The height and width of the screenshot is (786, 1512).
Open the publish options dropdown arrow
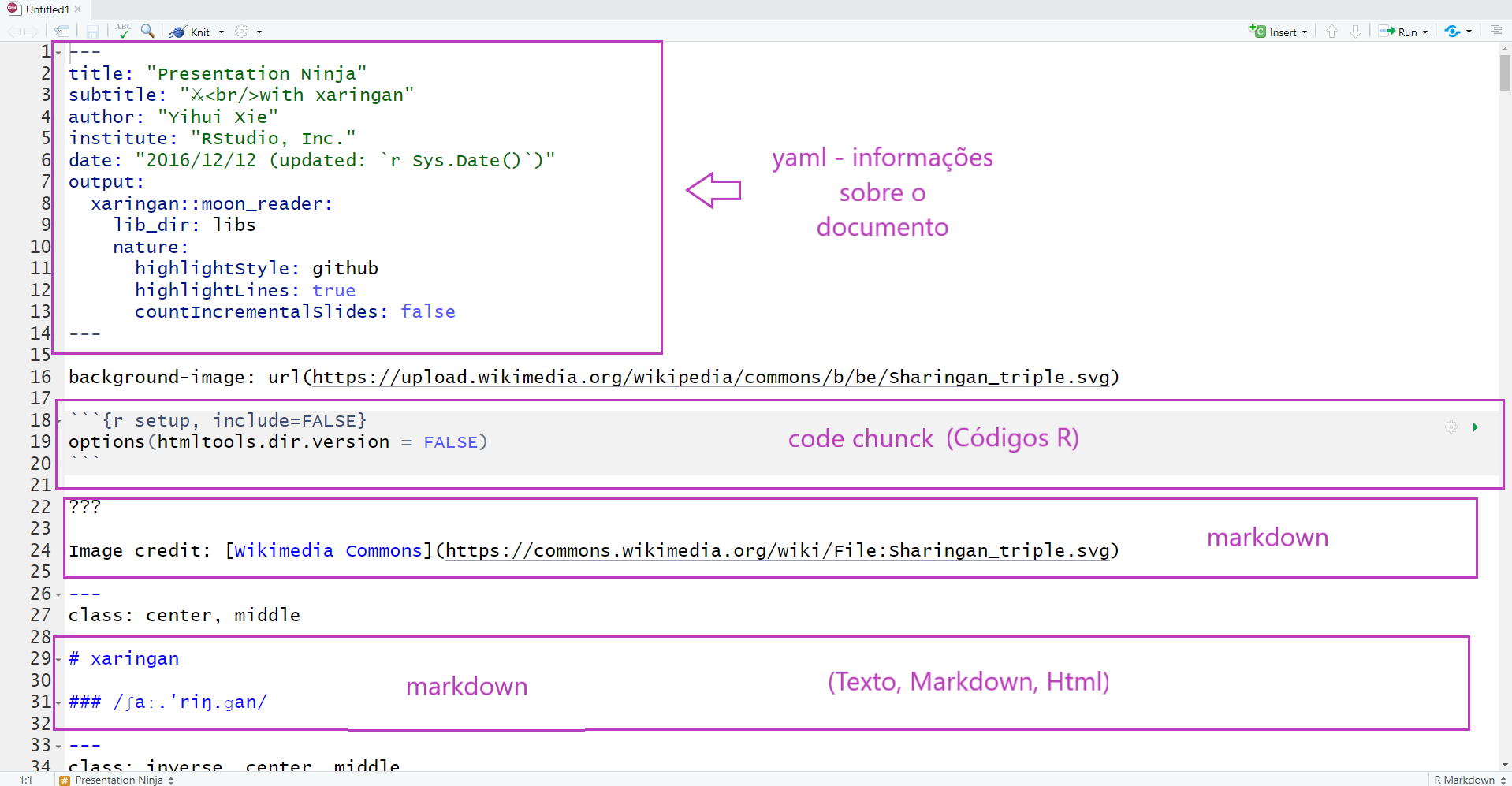click(x=1469, y=32)
